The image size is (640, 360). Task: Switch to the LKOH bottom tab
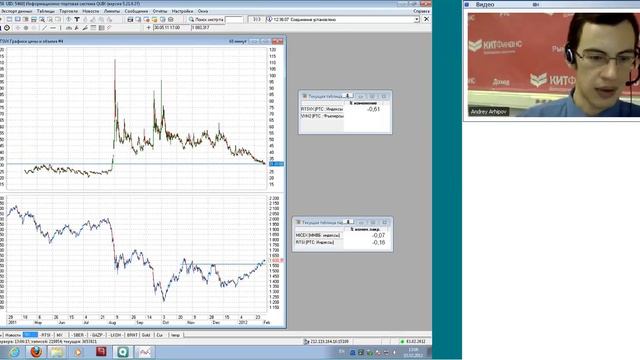(115, 335)
